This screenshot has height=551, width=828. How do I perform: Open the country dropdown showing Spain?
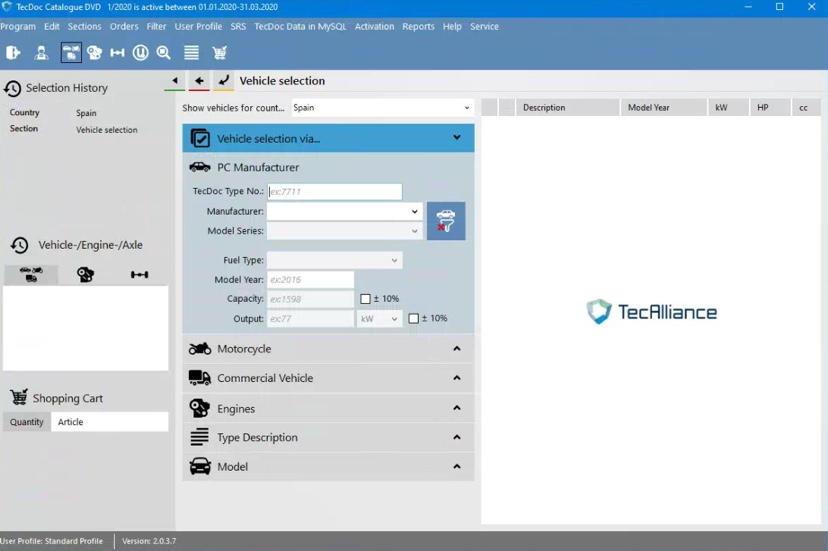coord(382,108)
